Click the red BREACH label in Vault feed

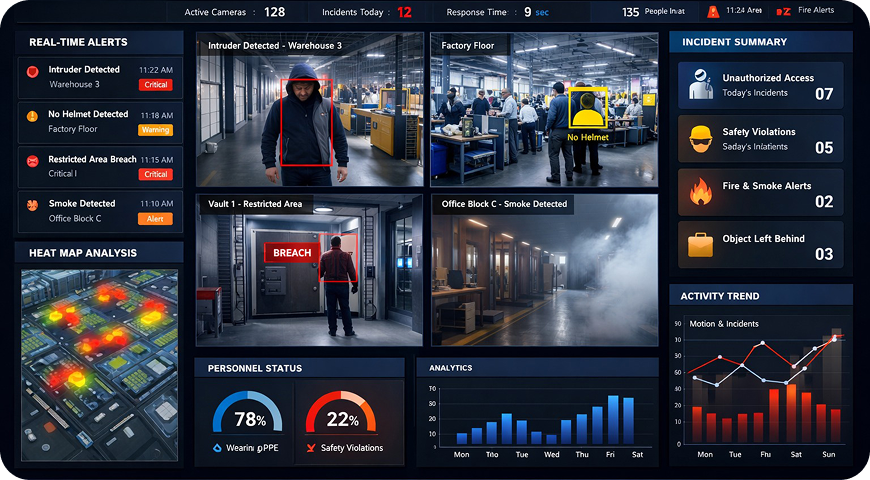point(292,253)
